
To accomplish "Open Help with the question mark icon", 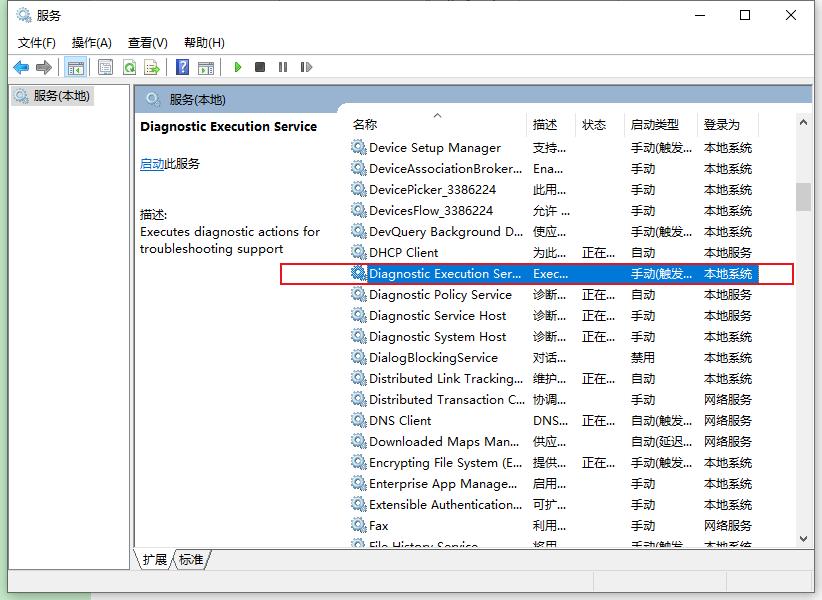I will pos(182,67).
